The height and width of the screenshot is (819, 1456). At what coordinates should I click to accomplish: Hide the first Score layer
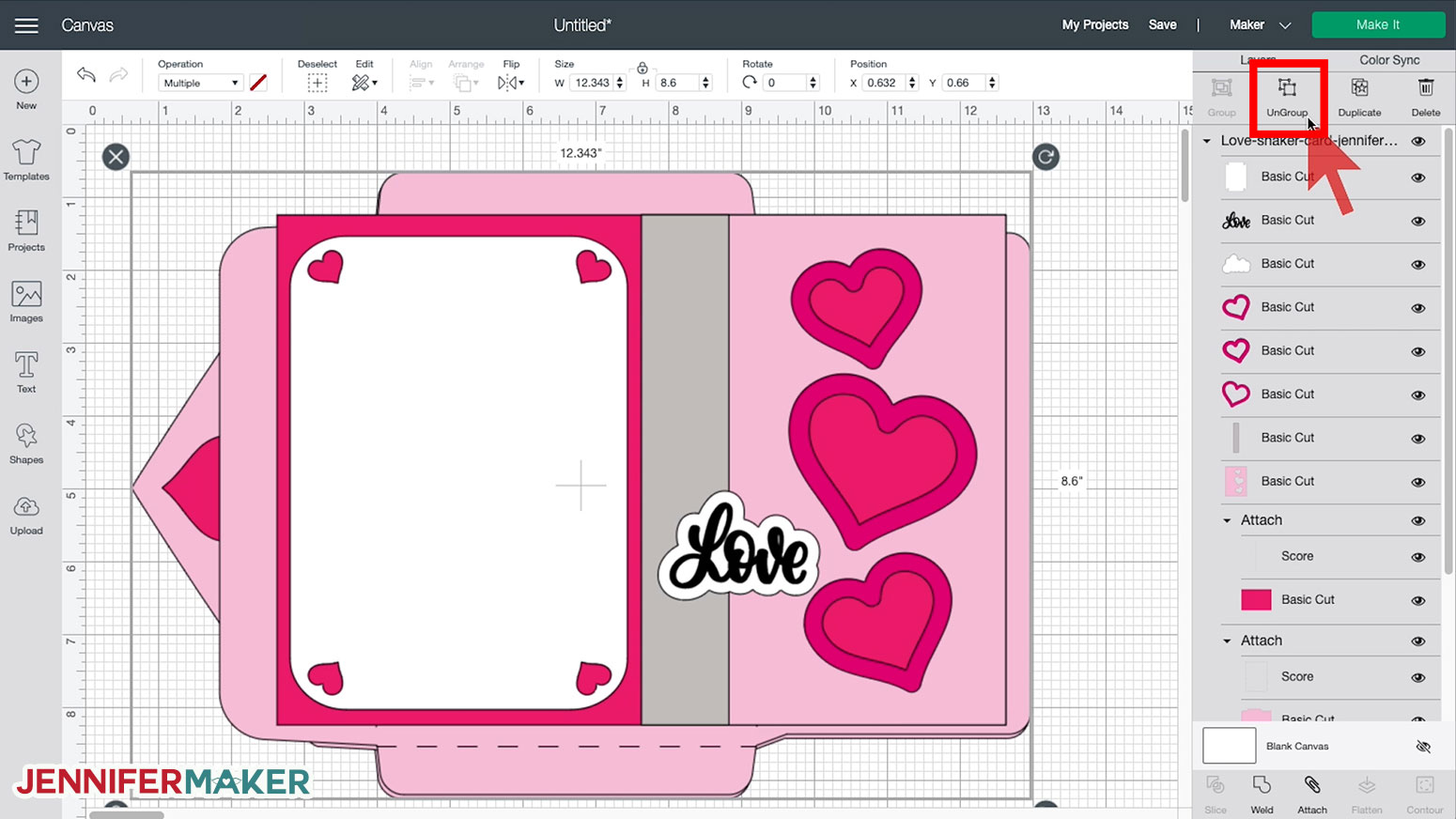[1418, 557]
